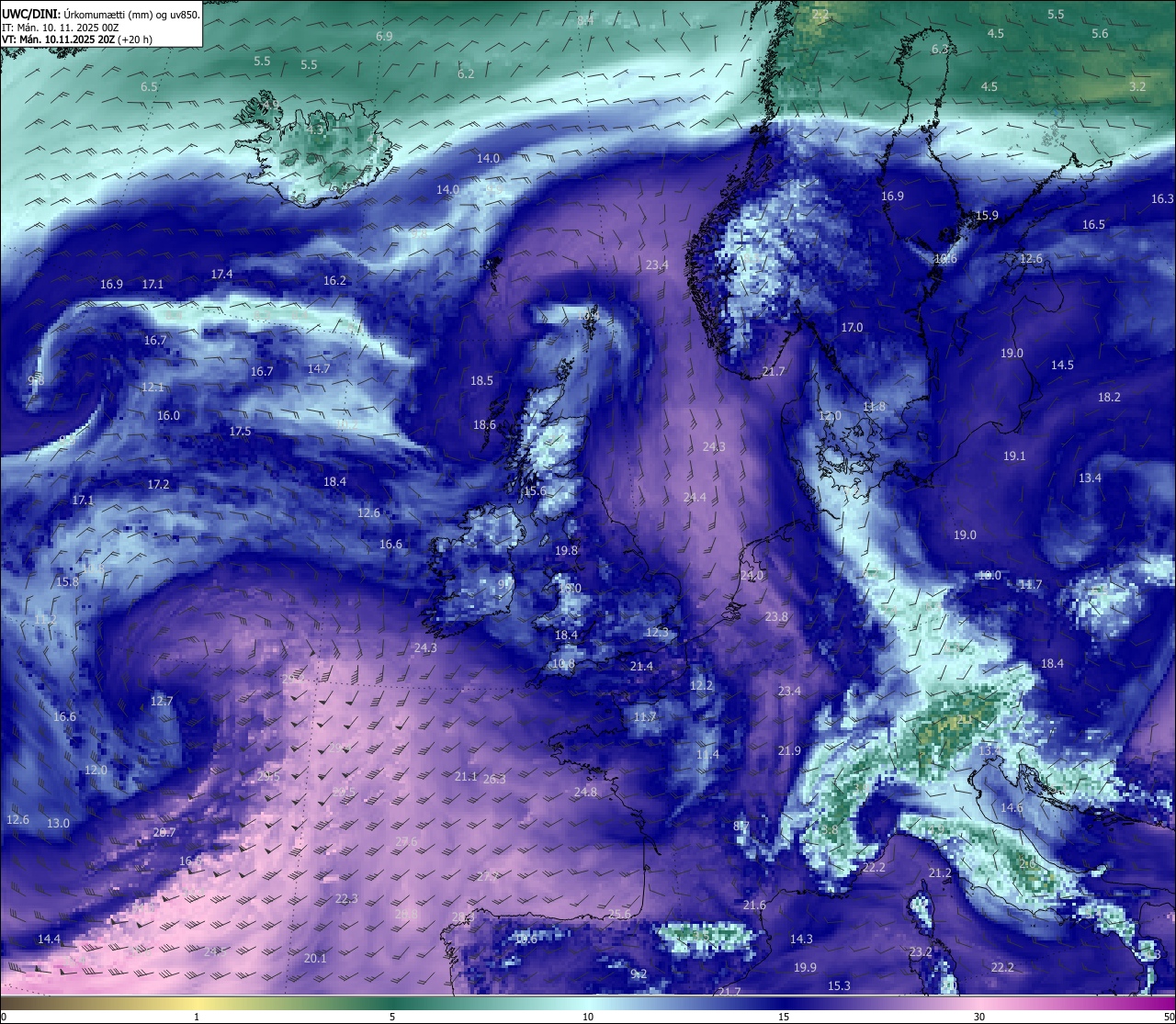Click the 14.7 value label
The image size is (1176, 1024).
point(319,368)
